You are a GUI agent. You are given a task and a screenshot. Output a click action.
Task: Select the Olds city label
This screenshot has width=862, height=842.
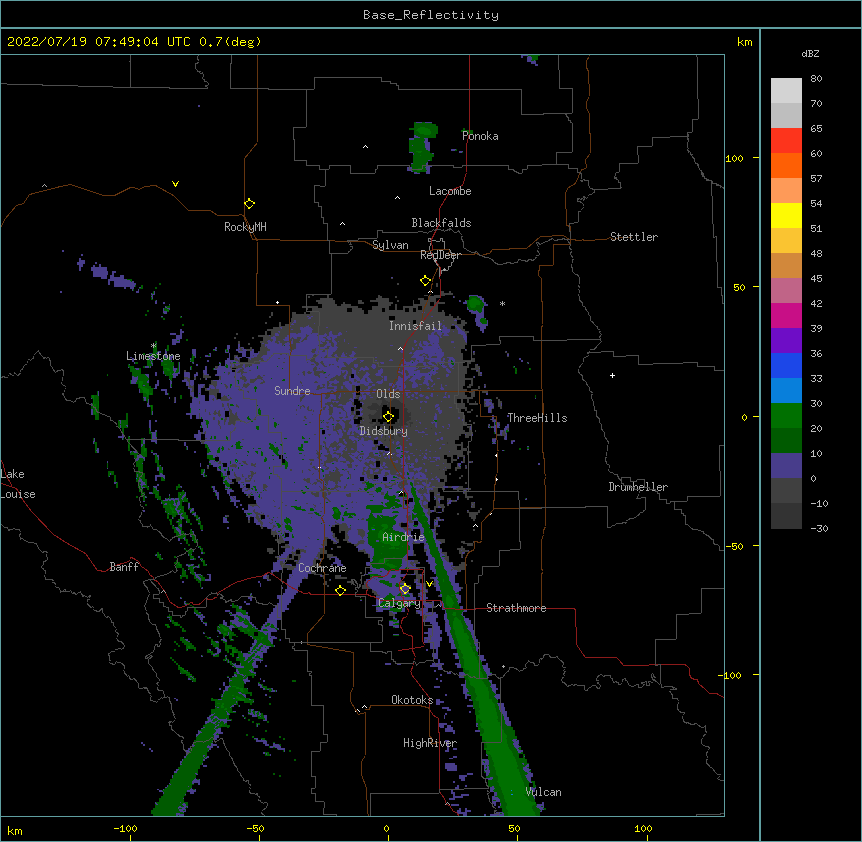tap(388, 394)
